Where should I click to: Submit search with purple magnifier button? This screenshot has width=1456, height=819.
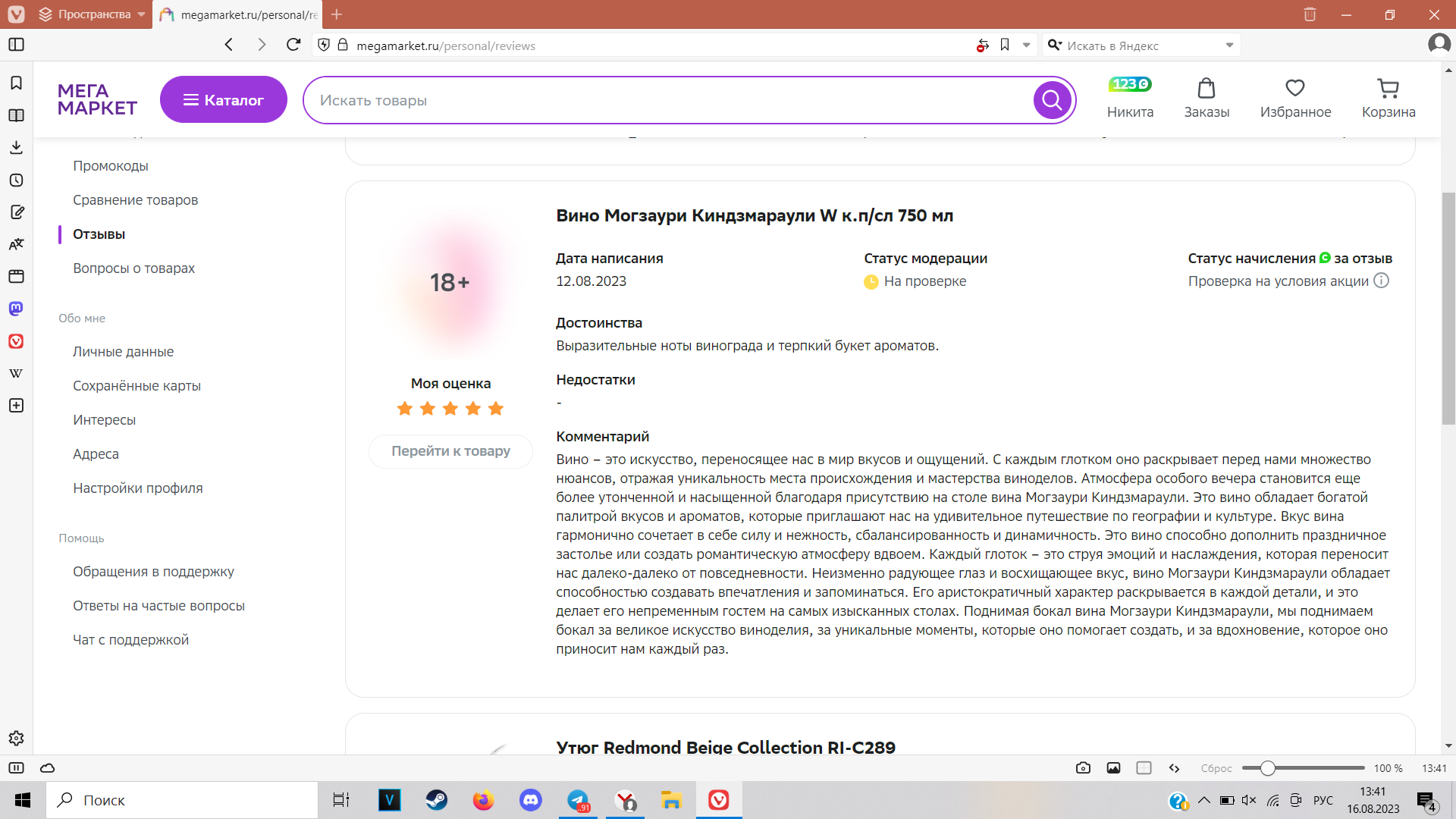1053,99
